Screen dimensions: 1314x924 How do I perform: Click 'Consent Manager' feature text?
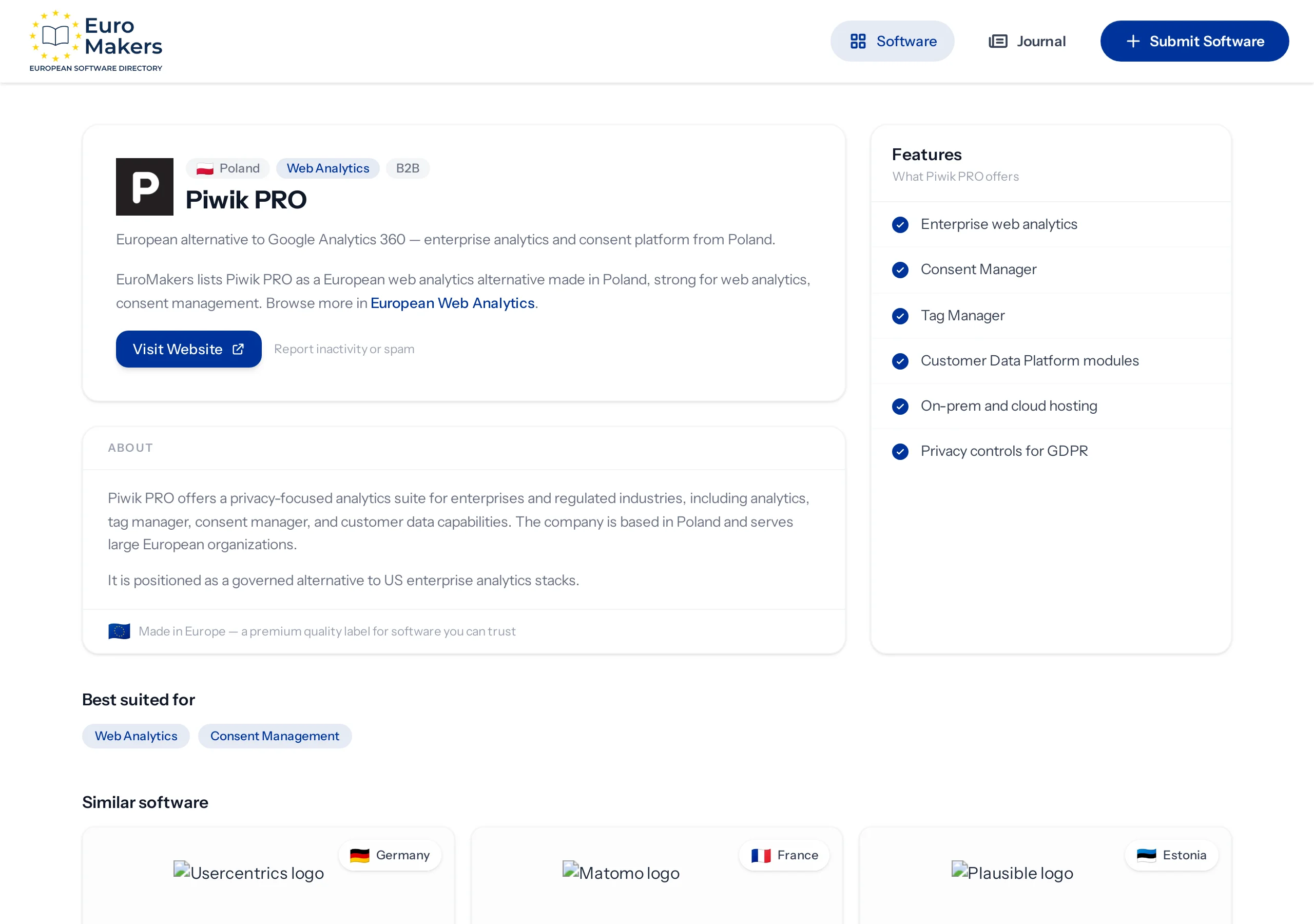(x=978, y=269)
